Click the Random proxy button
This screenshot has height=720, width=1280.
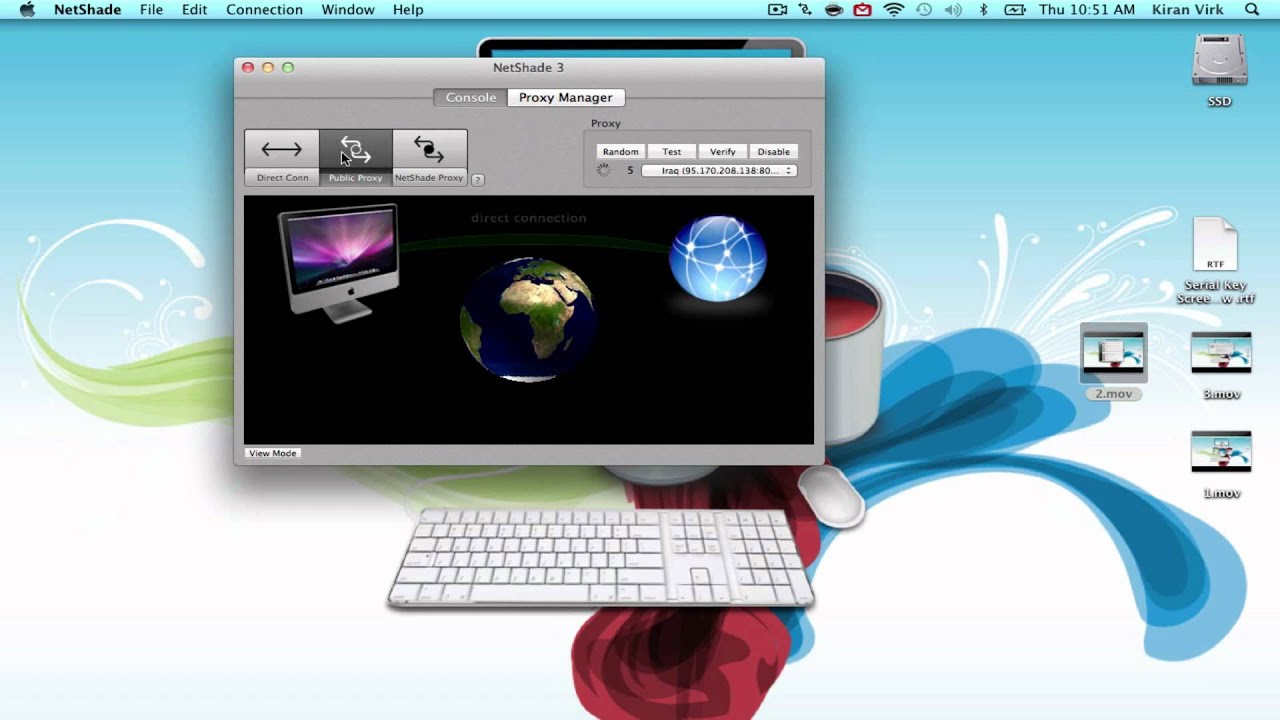tap(621, 152)
